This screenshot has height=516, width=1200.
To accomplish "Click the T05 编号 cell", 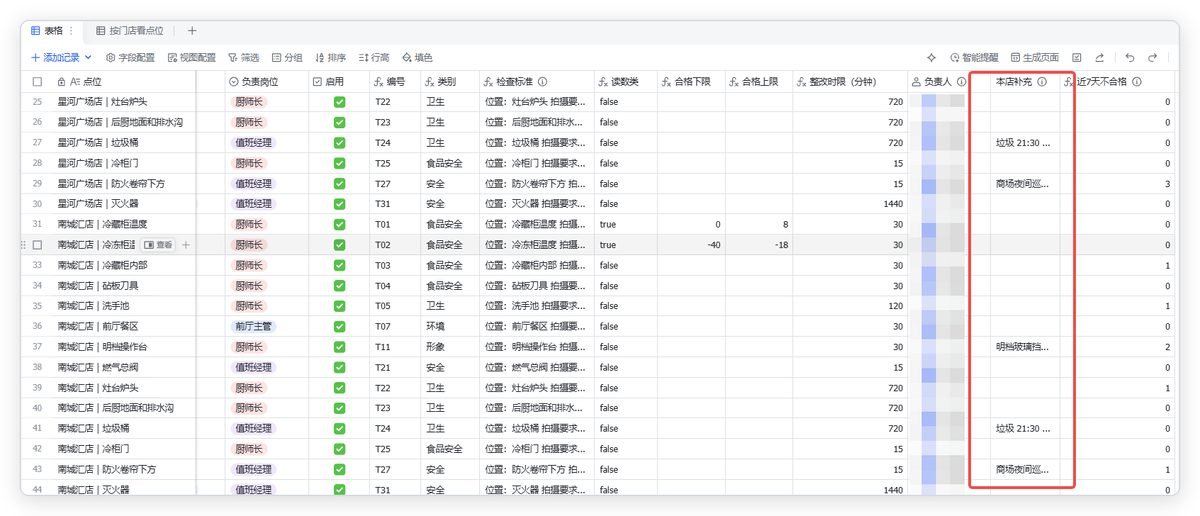I will click(x=394, y=306).
